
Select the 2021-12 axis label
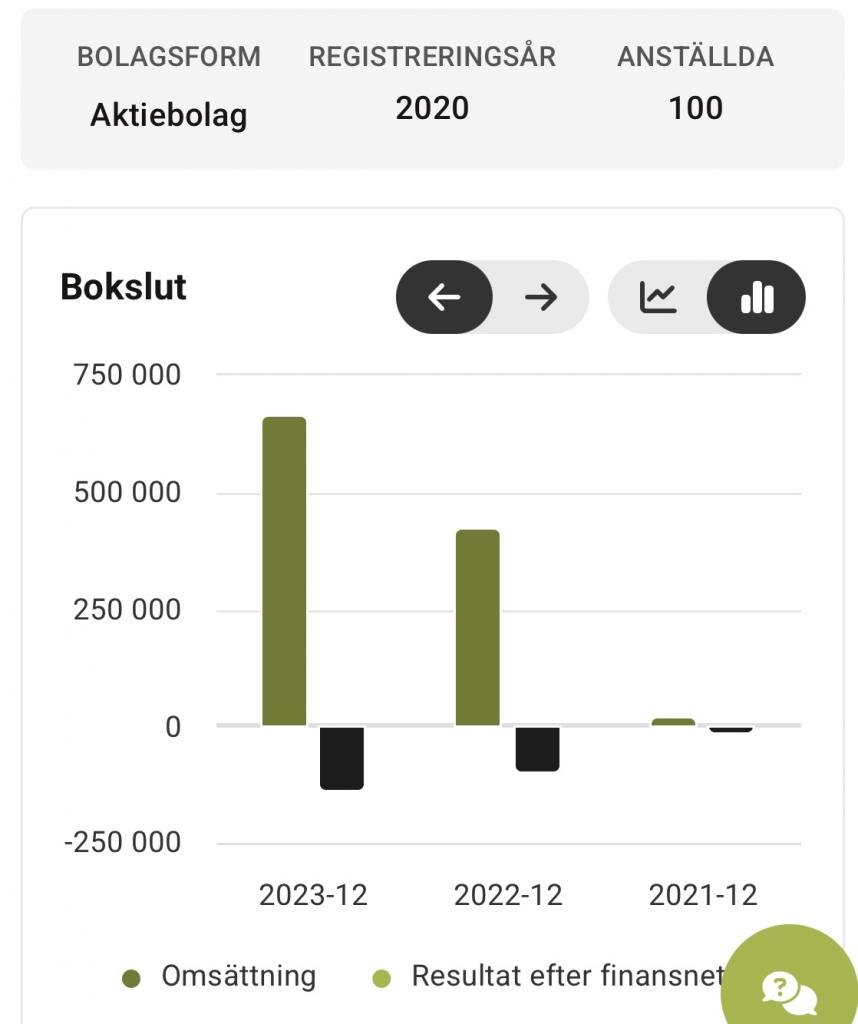pyautogui.click(x=703, y=895)
